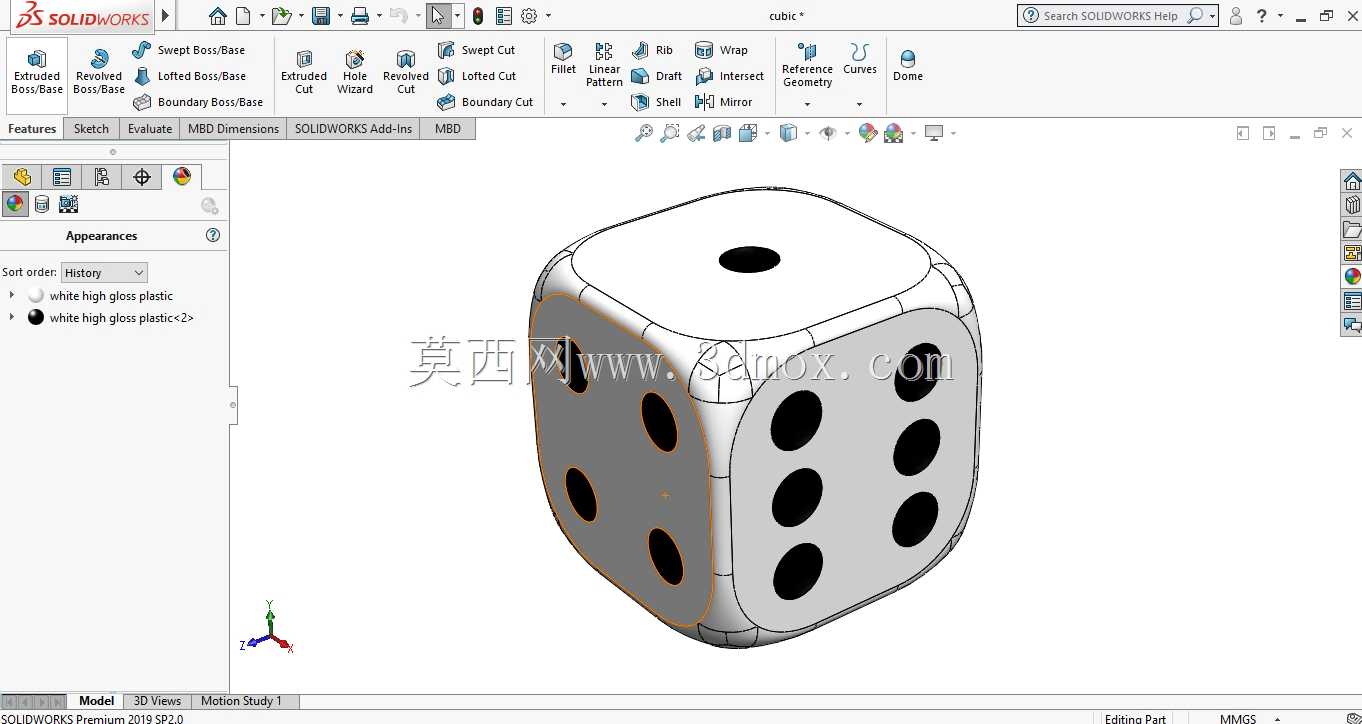Open the Fillet dropdown arrow
The height and width of the screenshot is (724, 1362).
[563, 104]
